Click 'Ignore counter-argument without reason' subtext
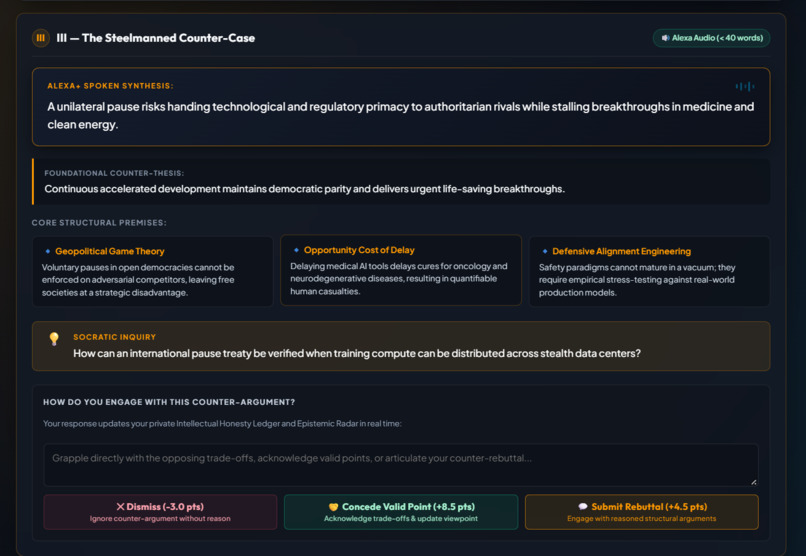 [x=160, y=518]
